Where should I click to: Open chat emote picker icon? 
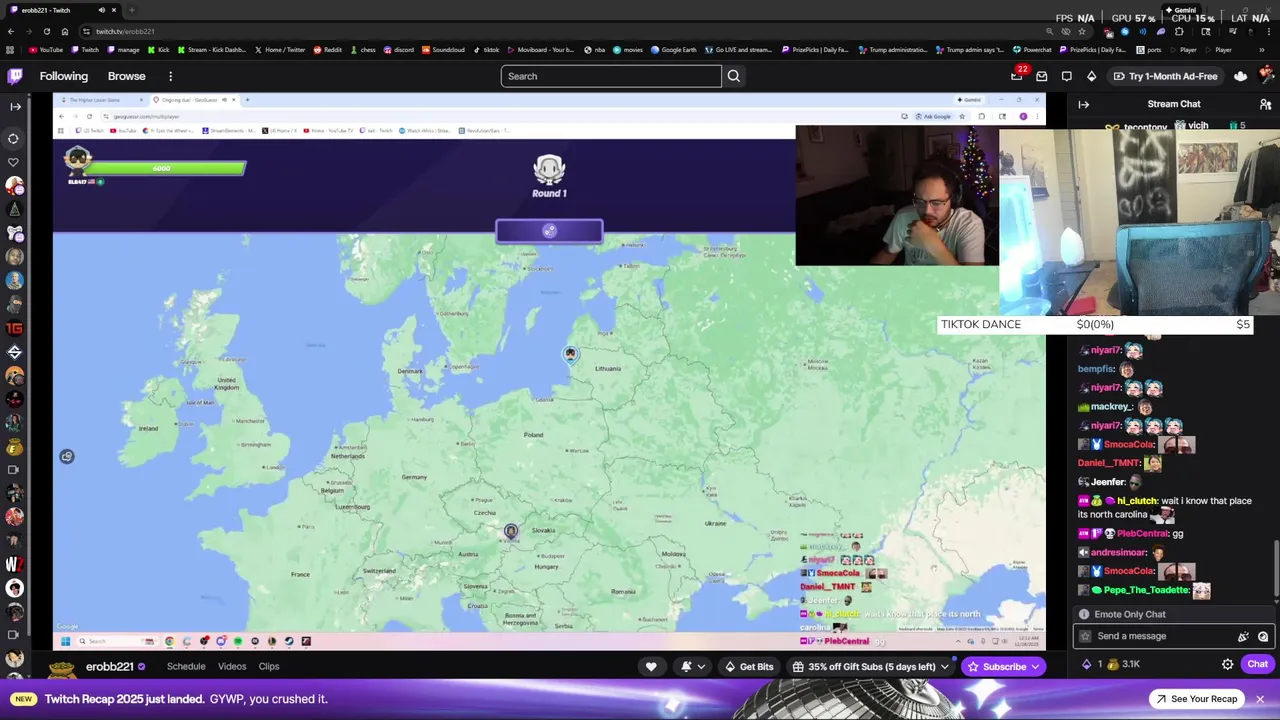[1263, 636]
